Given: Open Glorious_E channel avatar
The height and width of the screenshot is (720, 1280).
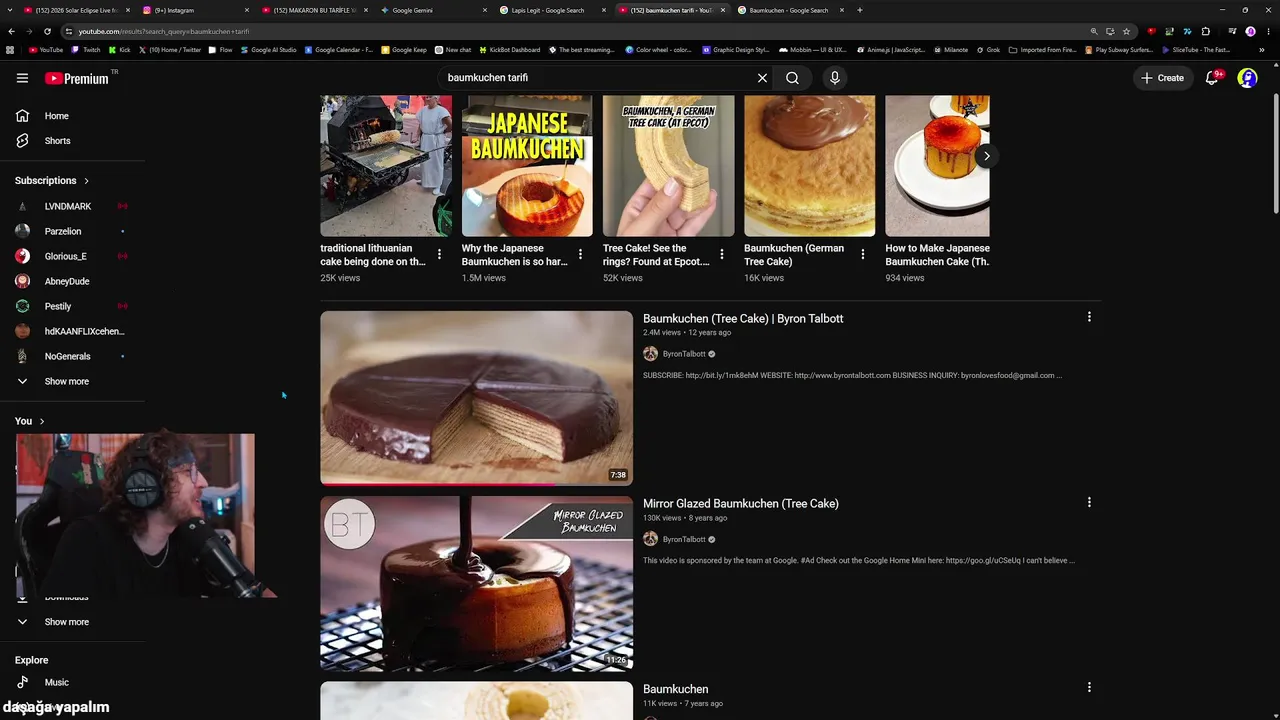Looking at the screenshot, I should point(22,256).
